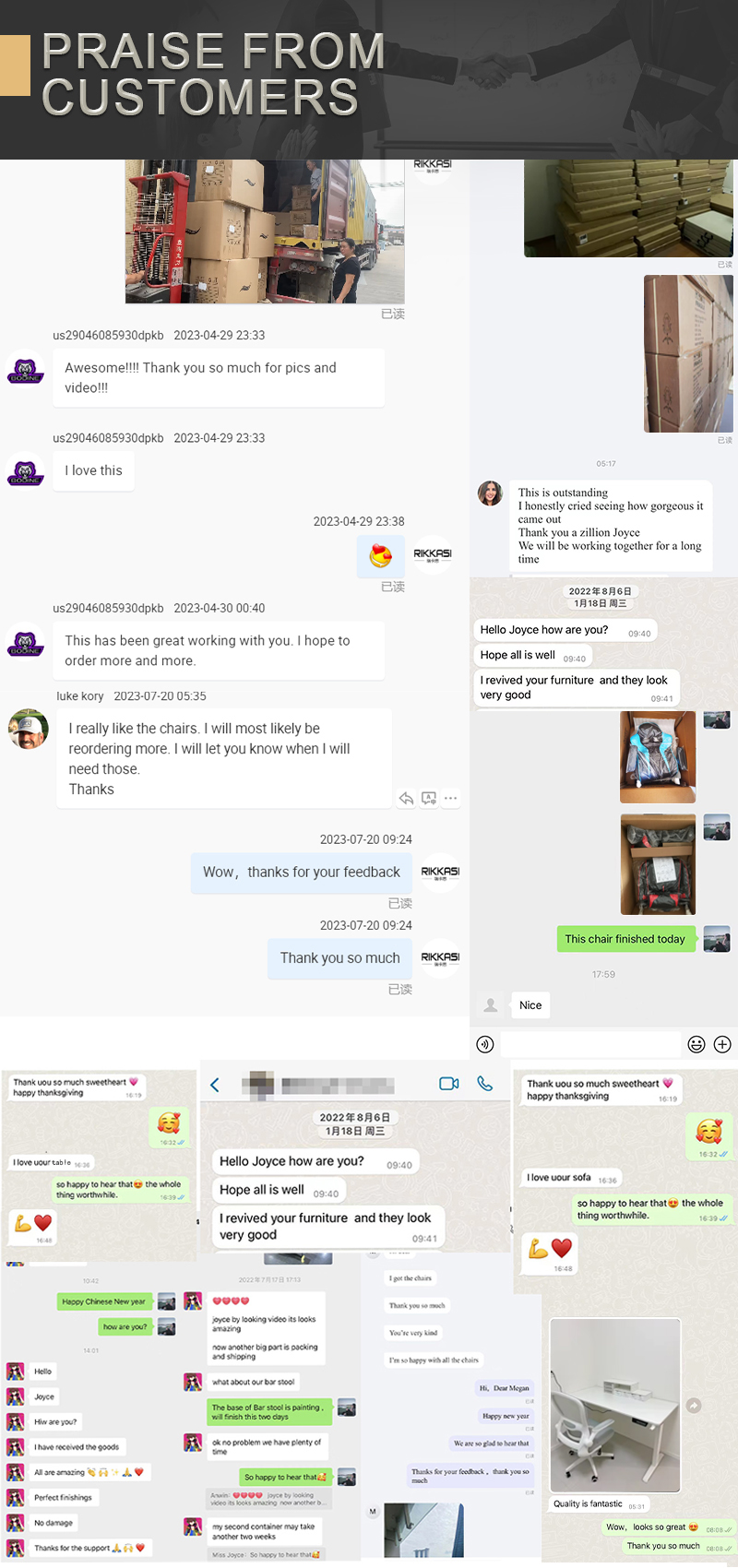Open the warehouse loading truck photo
The width and height of the screenshot is (738, 1568).
pos(265,232)
